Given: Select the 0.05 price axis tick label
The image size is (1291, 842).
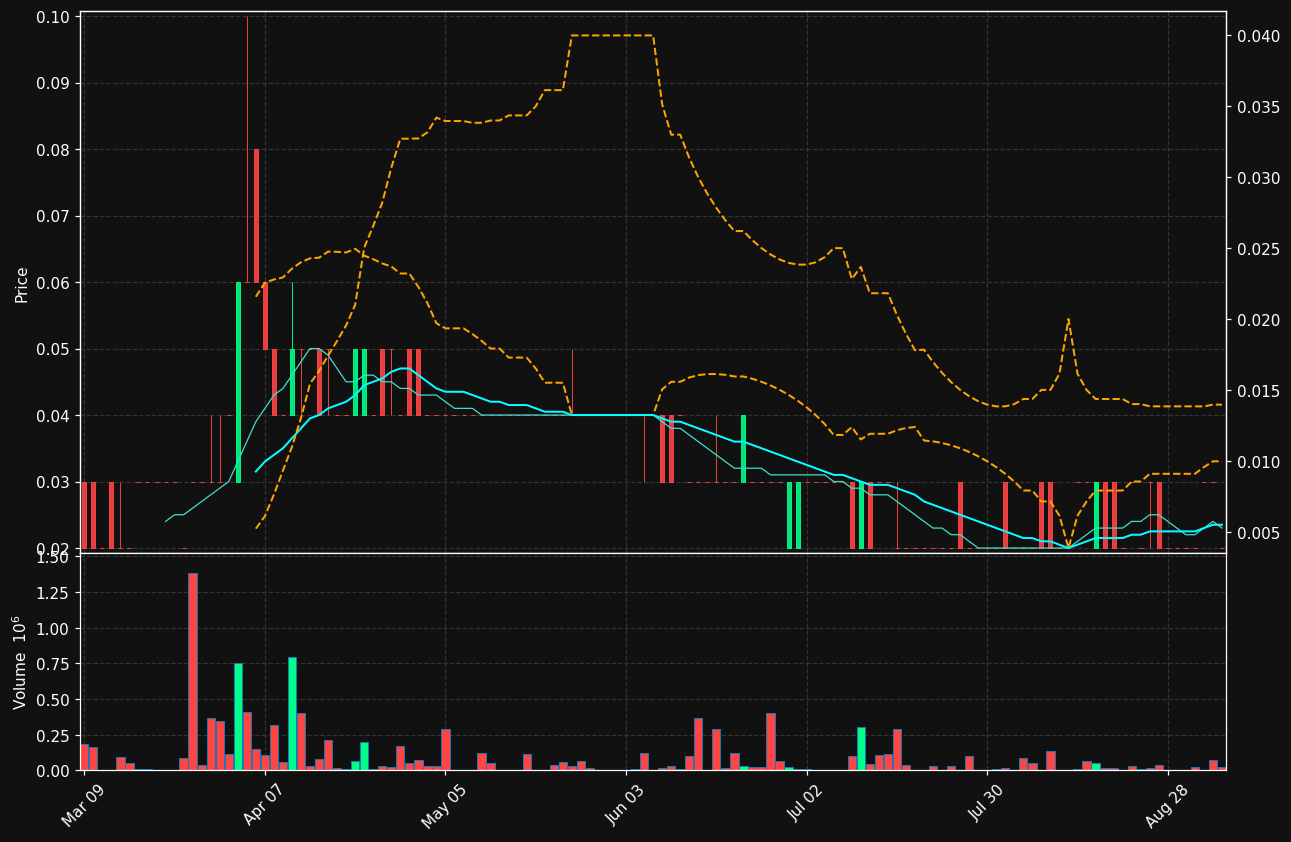Looking at the screenshot, I should tap(52, 350).
